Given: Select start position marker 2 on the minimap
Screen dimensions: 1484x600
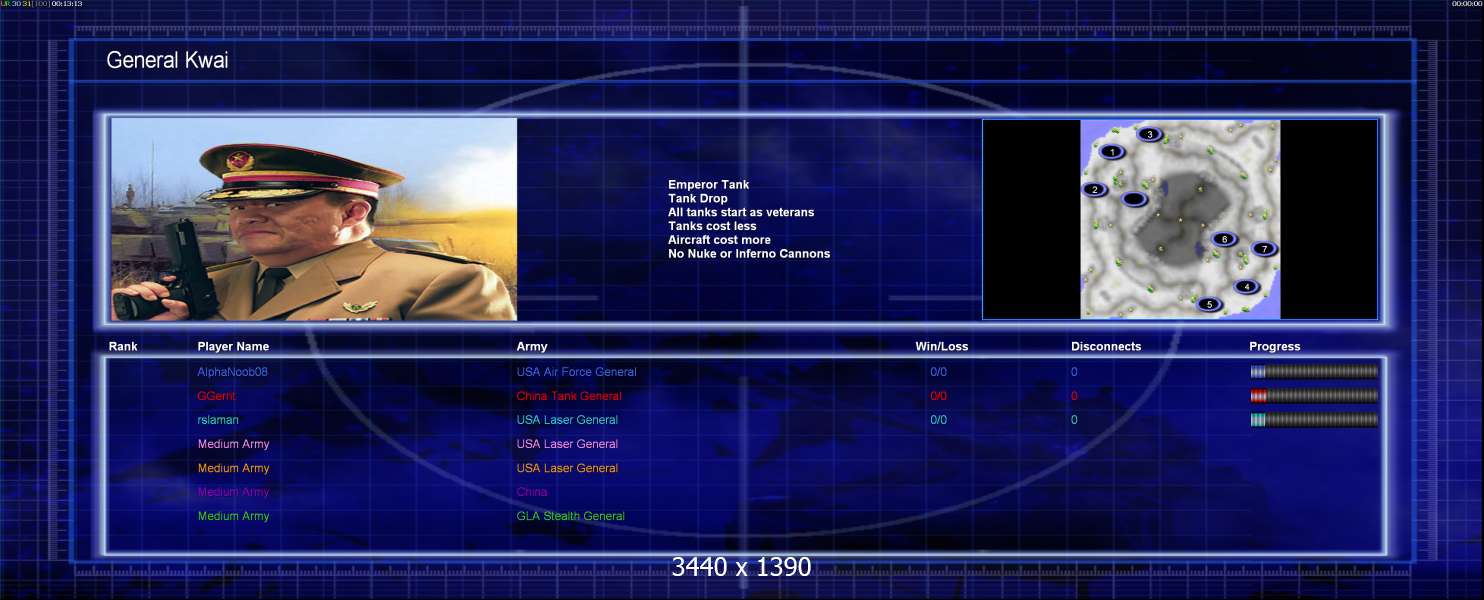Looking at the screenshot, I should tap(1095, 189).
